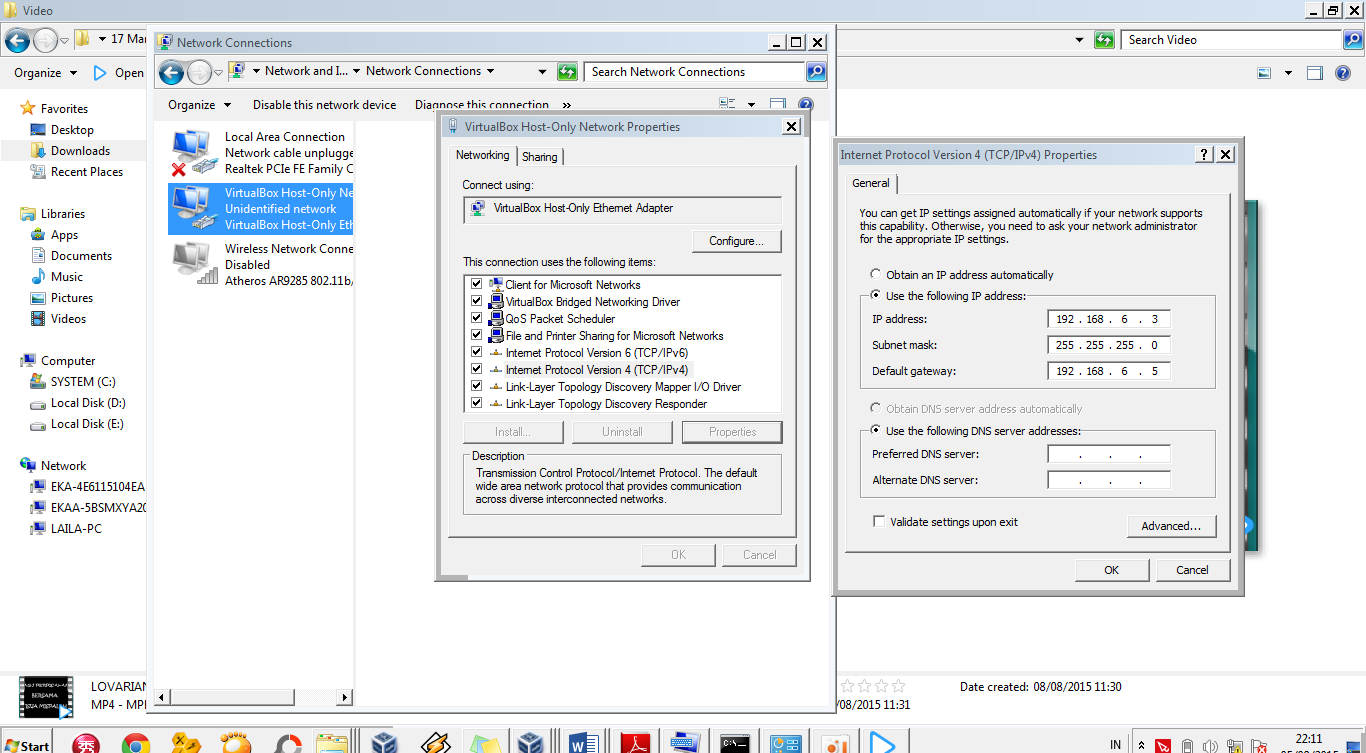Show hidden toolbar commands via double chevron
1366x753 pixels.
coord(567,105)
